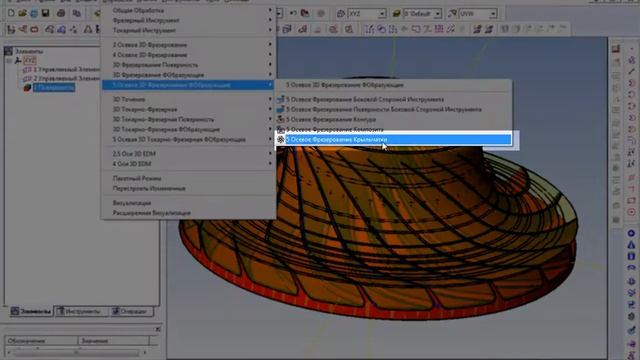Open 3D Фрезерование Поверхность submenu
The height and width of the screenshot is (360, 640).
[x=188, y=65]
